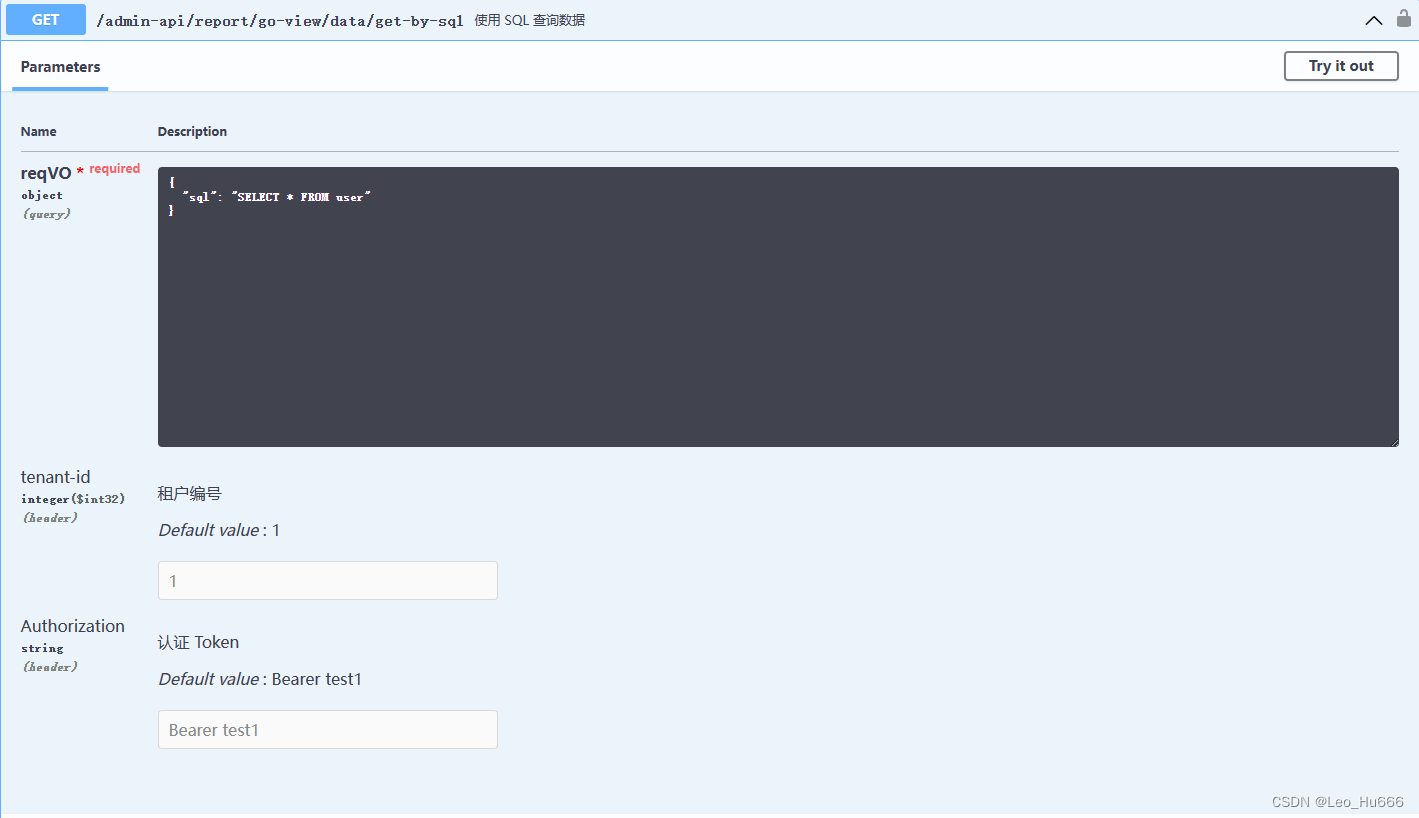Collapse the endpoint with the up chevron
This screenshot has height=818, width=1419.
click(1374, 20)
